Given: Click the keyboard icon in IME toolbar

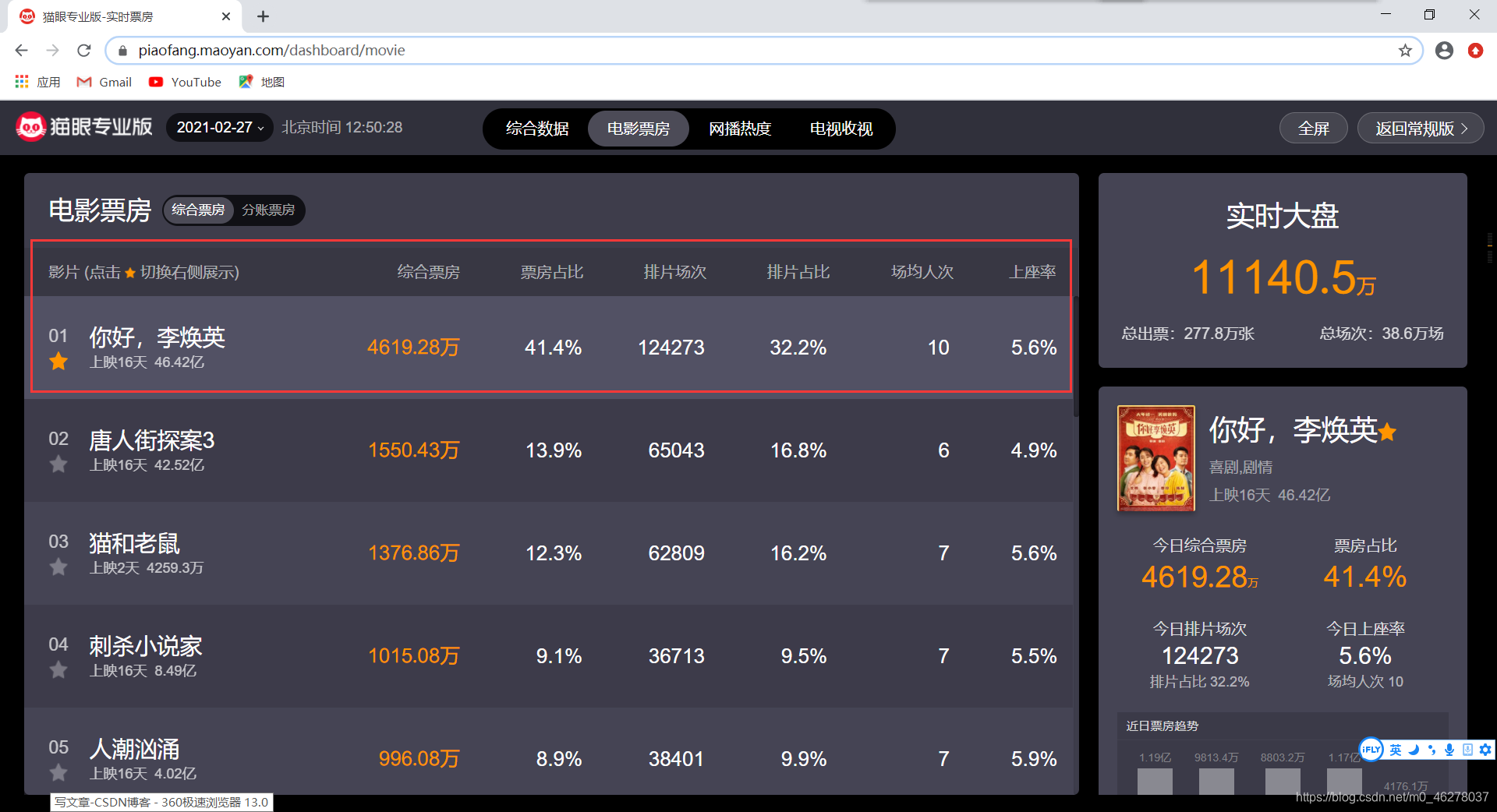Looking at the screenshot, I should tap(1467, 750).
